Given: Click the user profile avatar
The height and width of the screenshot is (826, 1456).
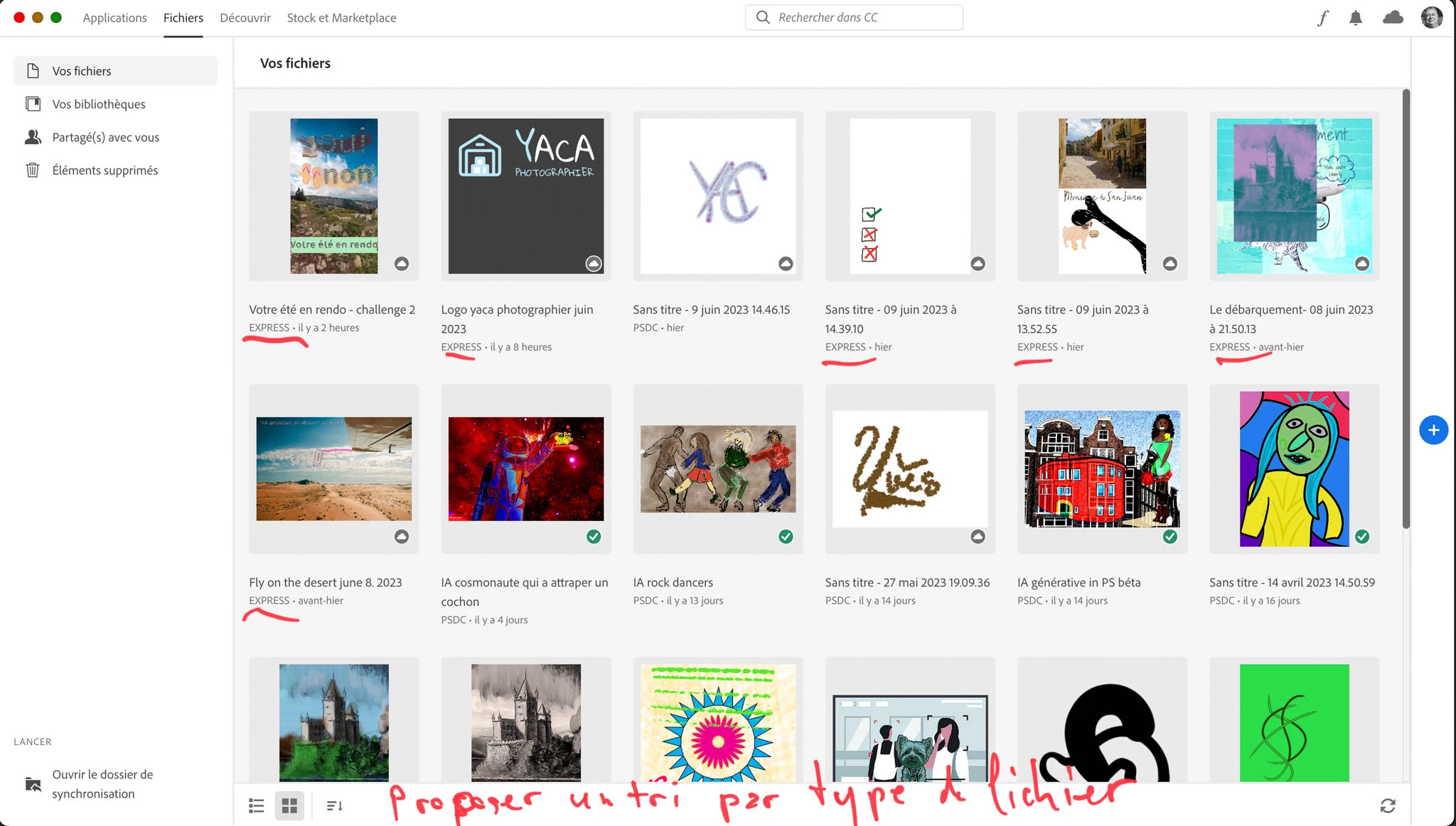Looking at the screenshot, I should pyautogui.click(x=1431, y=18).
